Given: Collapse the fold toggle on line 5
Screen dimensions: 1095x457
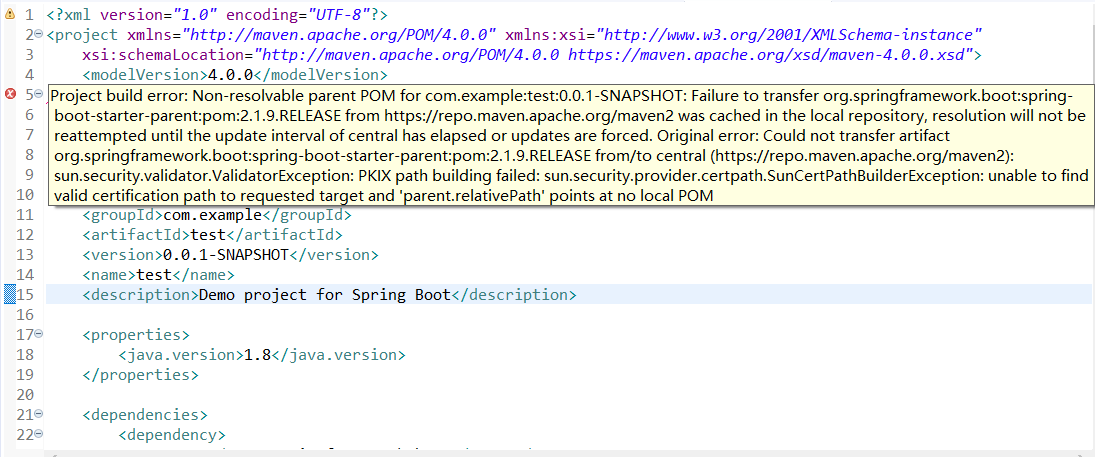Looking at the screenshot, I should [x=38, y=94].
